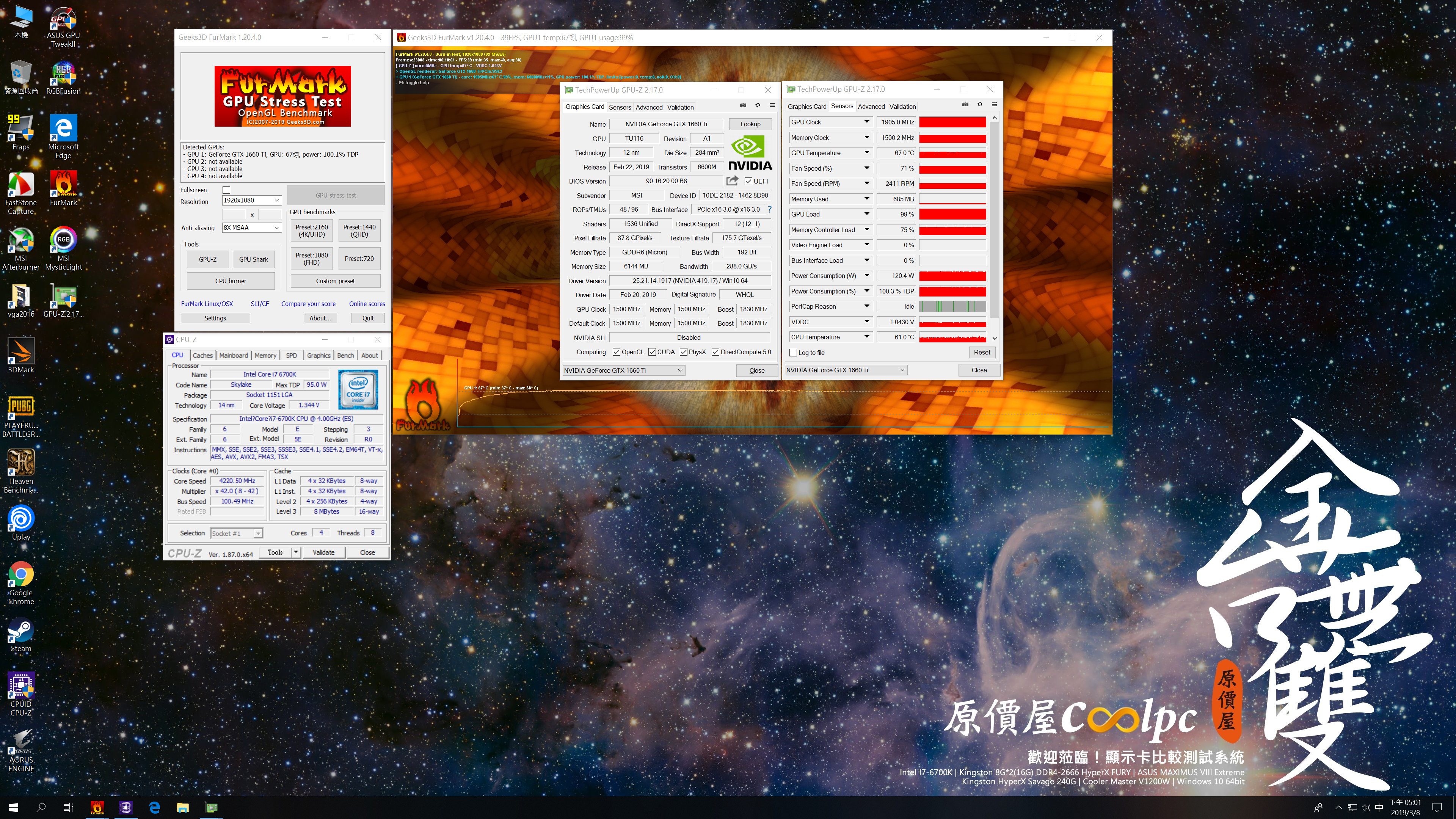
Task: Click Validate button in CPU-Z
Action: (323, 552)
